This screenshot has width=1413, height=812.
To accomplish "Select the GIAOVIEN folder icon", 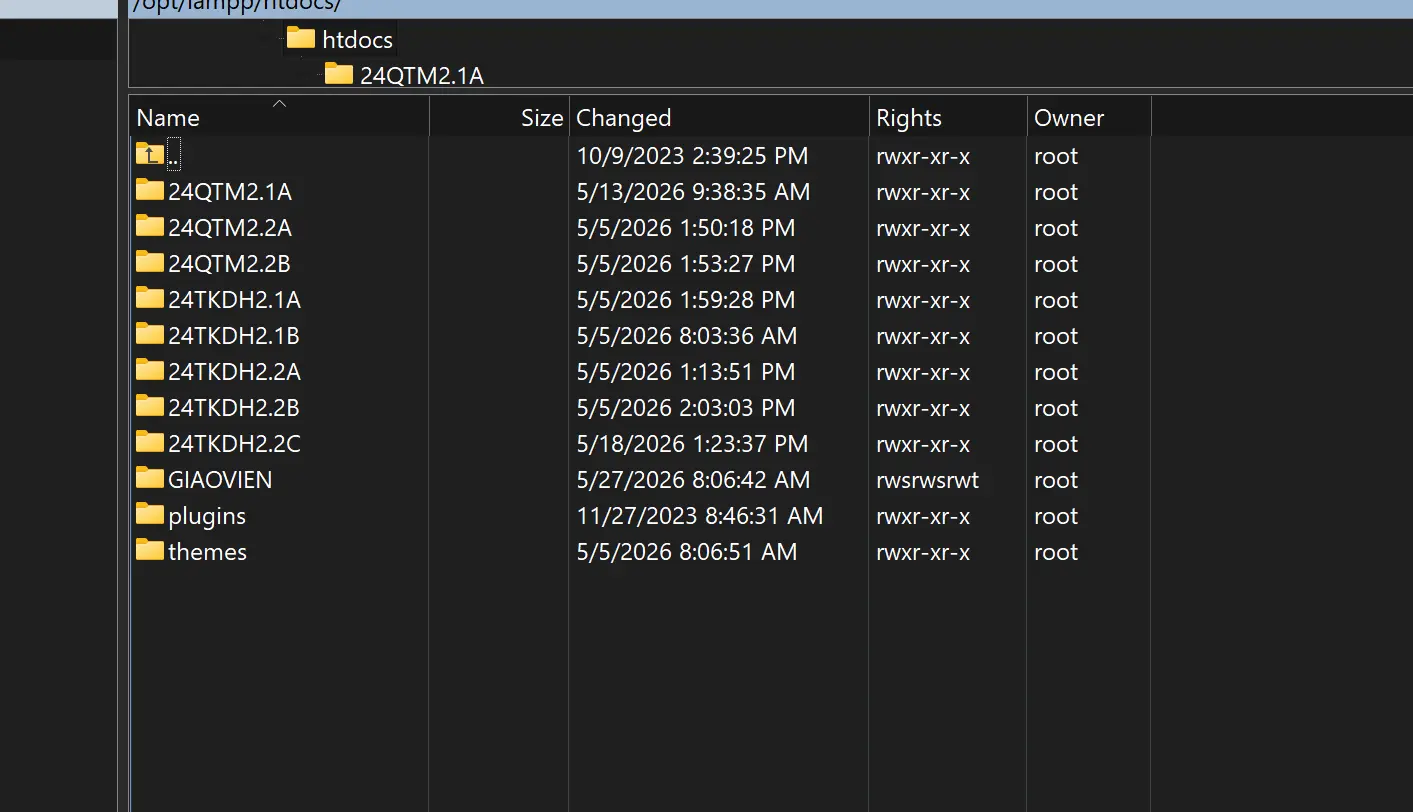I will point(150,478).
